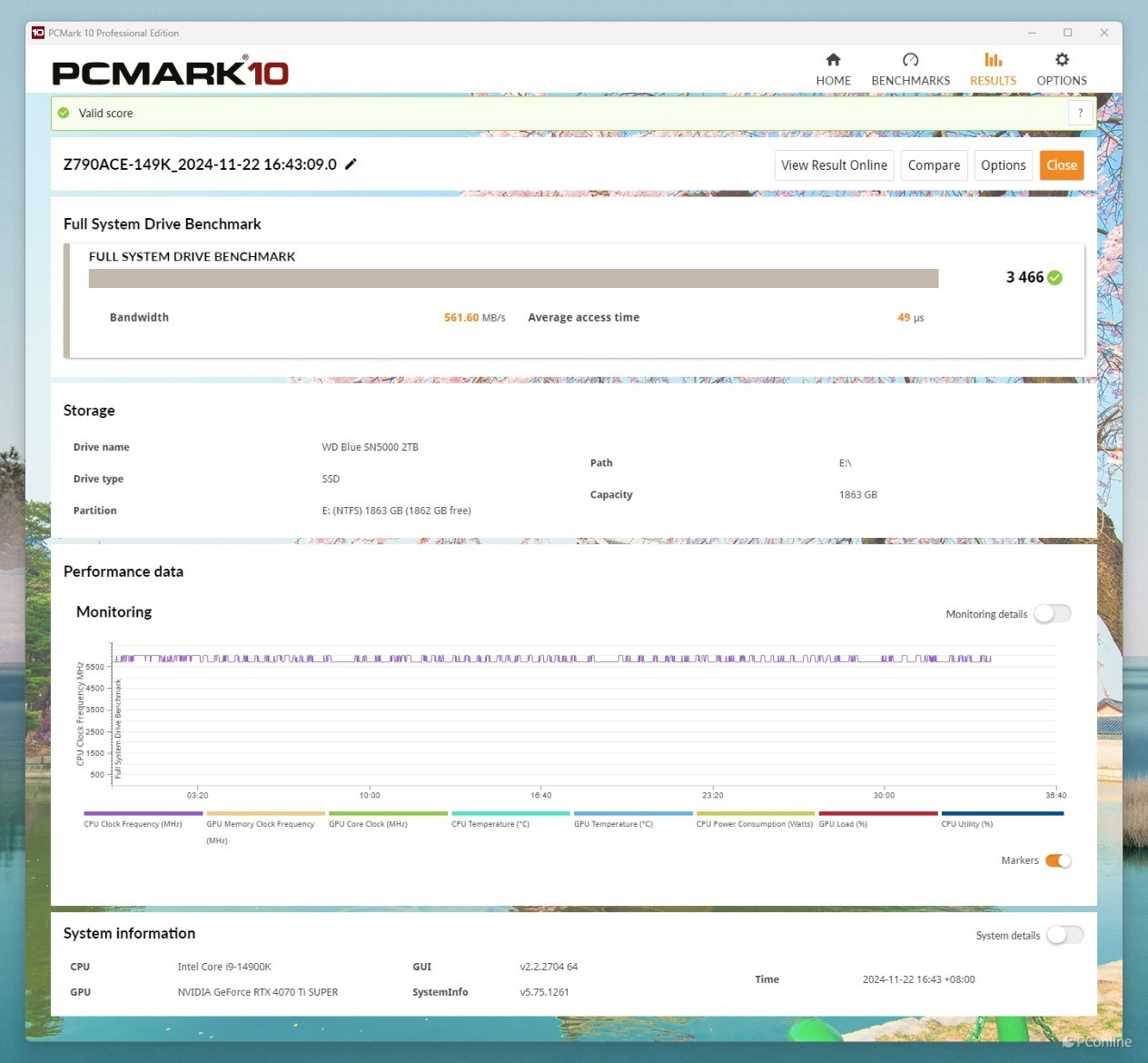The width and height of the screenshot is (1148, 1063).
Task: Click the result name Z790ACE-149K_2024-11-22
Action: [200, 164]
